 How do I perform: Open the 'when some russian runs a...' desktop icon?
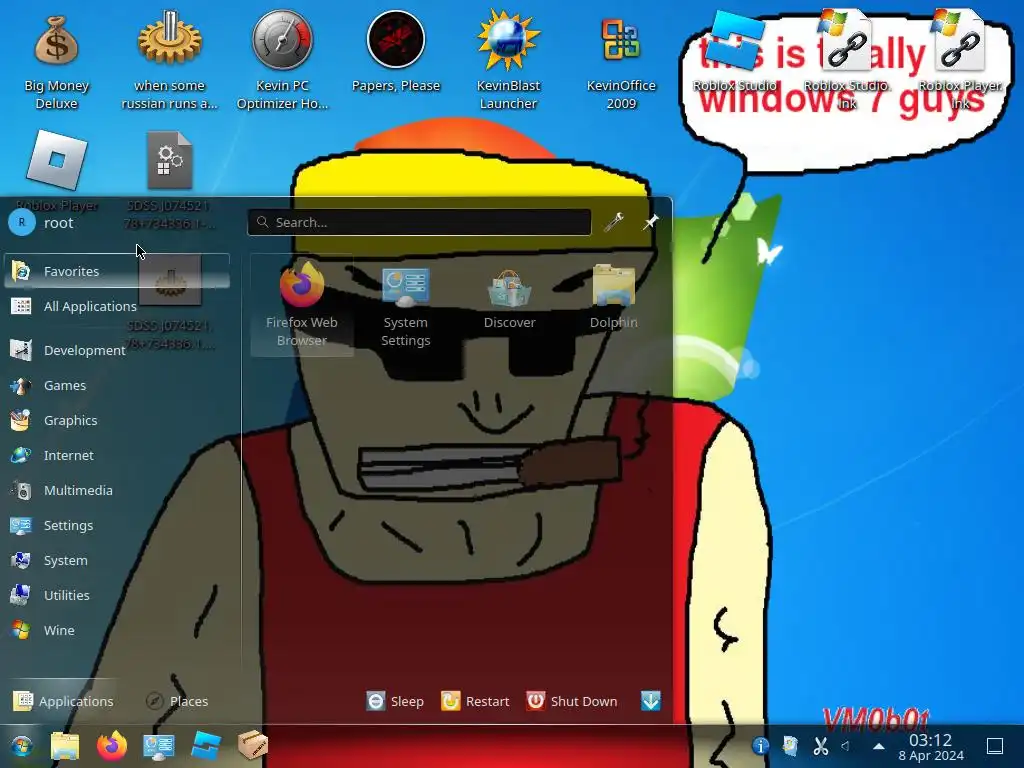point(169,61)
